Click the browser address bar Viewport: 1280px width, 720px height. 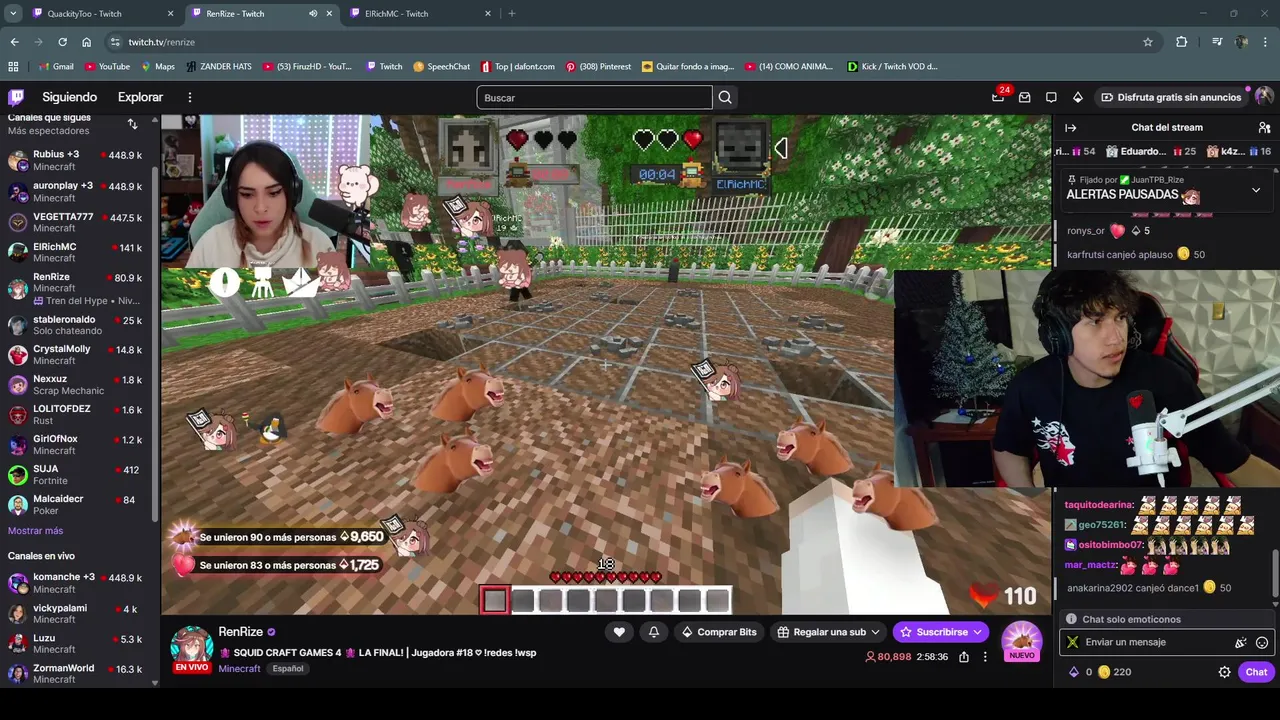click(x=630, y=42)
